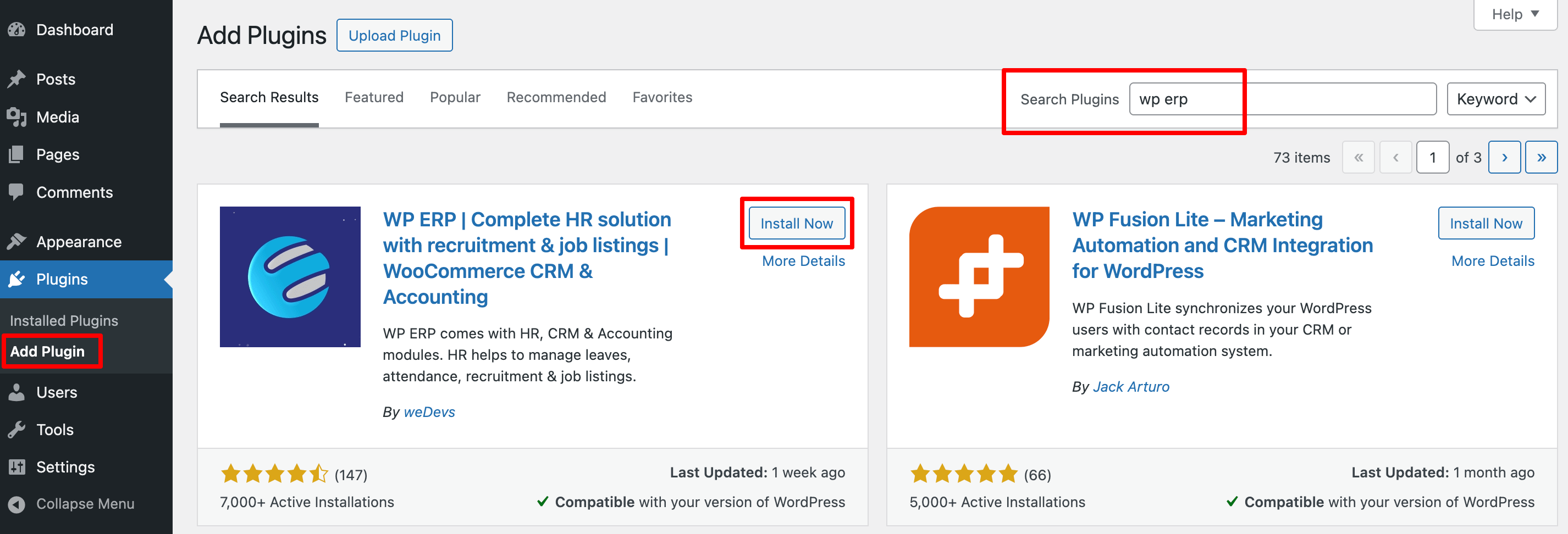Click '7,000+ Active Installations' text
The width and height of the screenshot is (1568, 534).
coord(307,502)
